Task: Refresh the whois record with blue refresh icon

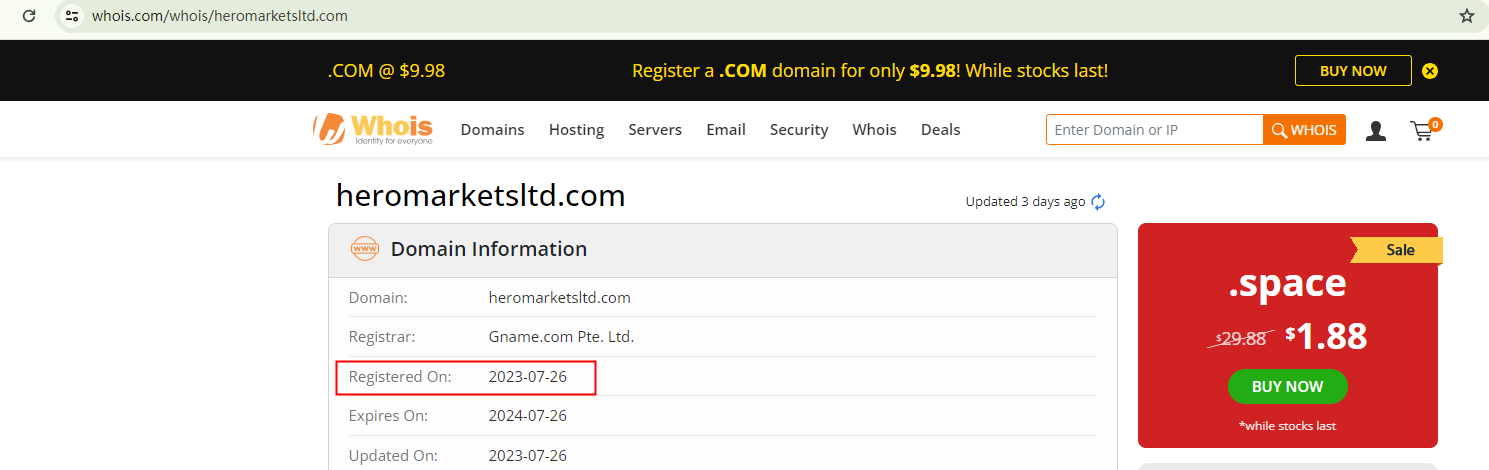Action: (1098, 202)
